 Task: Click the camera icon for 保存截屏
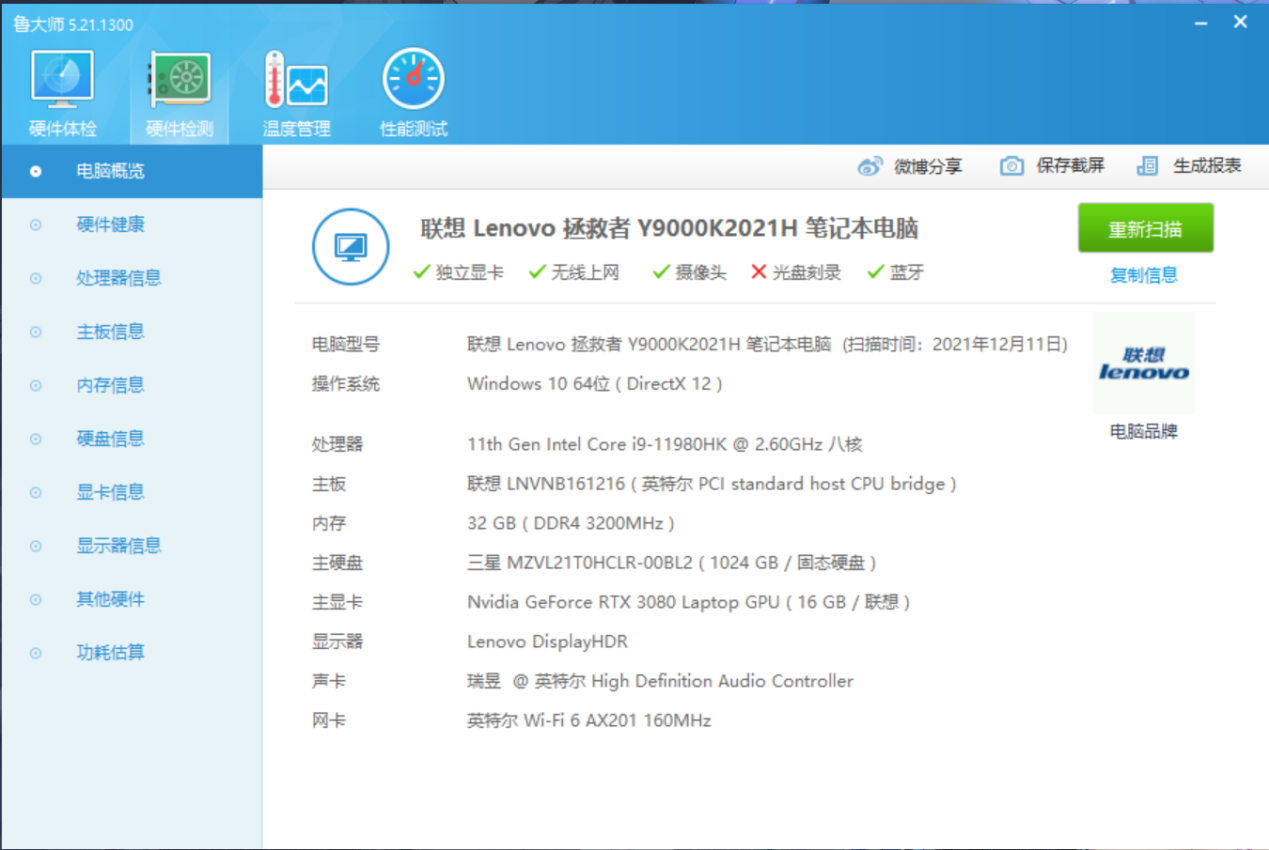pyautogui.click(x=1012, y=166)
